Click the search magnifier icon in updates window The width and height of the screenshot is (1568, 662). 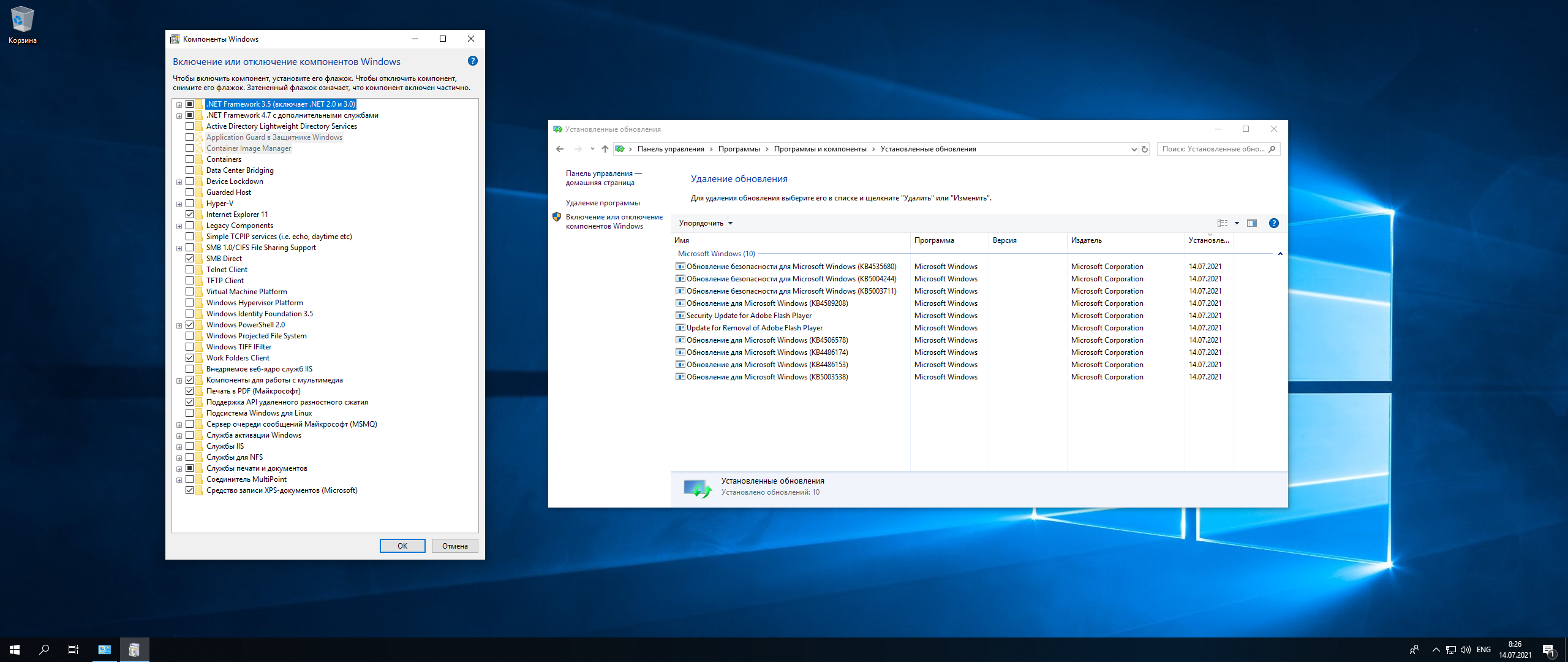1272,149
